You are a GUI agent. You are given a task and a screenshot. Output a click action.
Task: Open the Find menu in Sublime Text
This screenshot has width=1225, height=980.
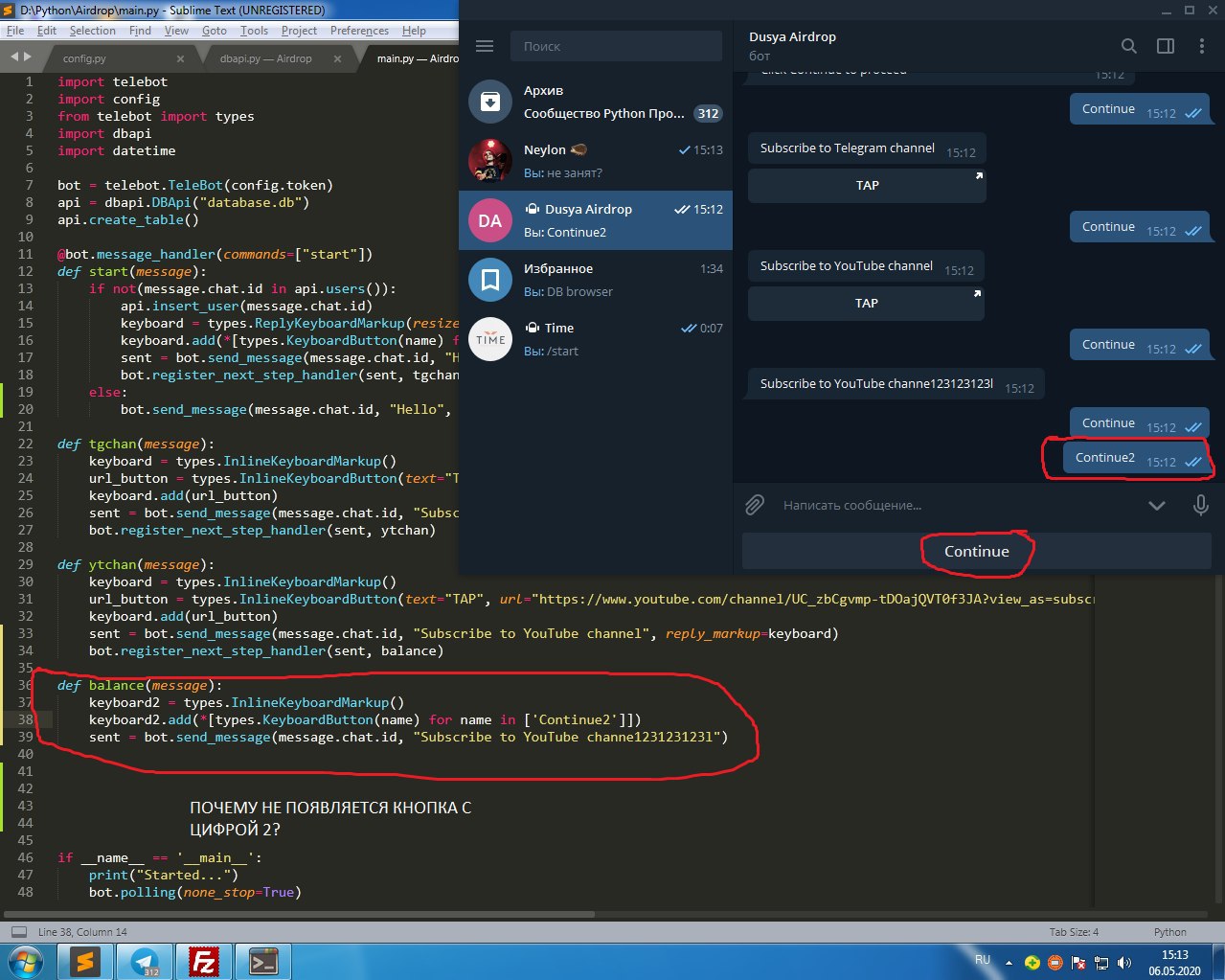coord(140,31)
